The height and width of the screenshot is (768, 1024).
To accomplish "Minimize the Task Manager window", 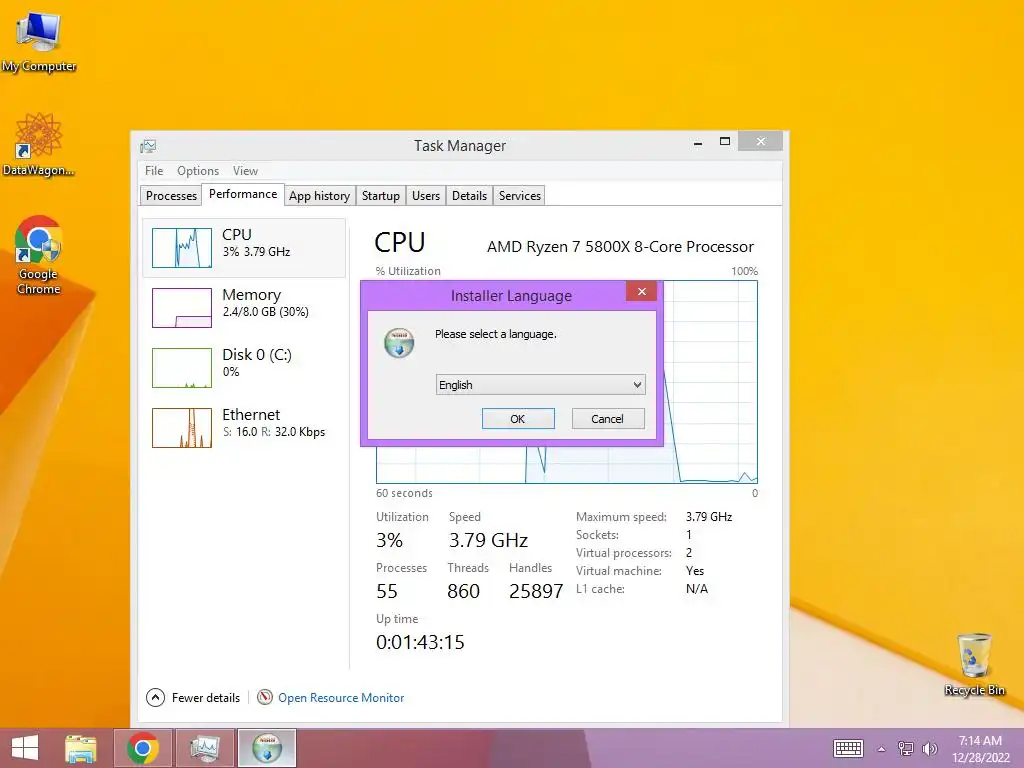I will point(698,142).
